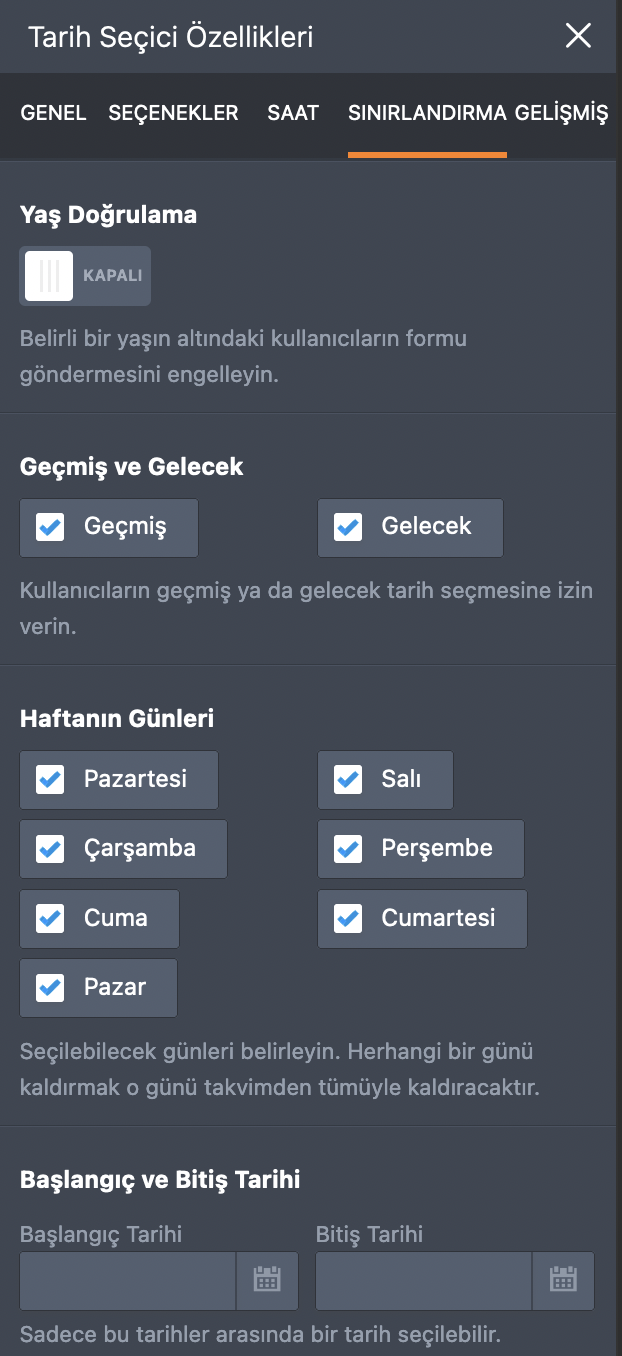Uncheck Cuma from allowed days

pyautogui.click(x=50, y=918)
